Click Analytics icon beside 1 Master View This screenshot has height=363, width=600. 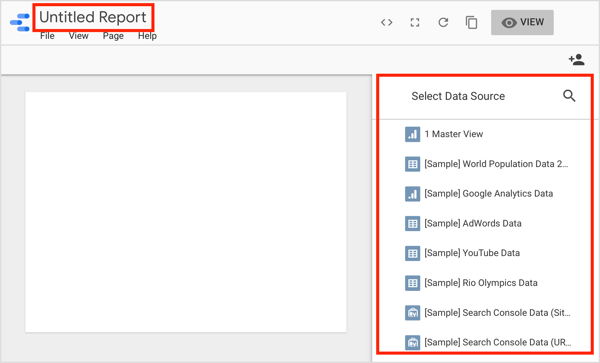pos(412,134)
